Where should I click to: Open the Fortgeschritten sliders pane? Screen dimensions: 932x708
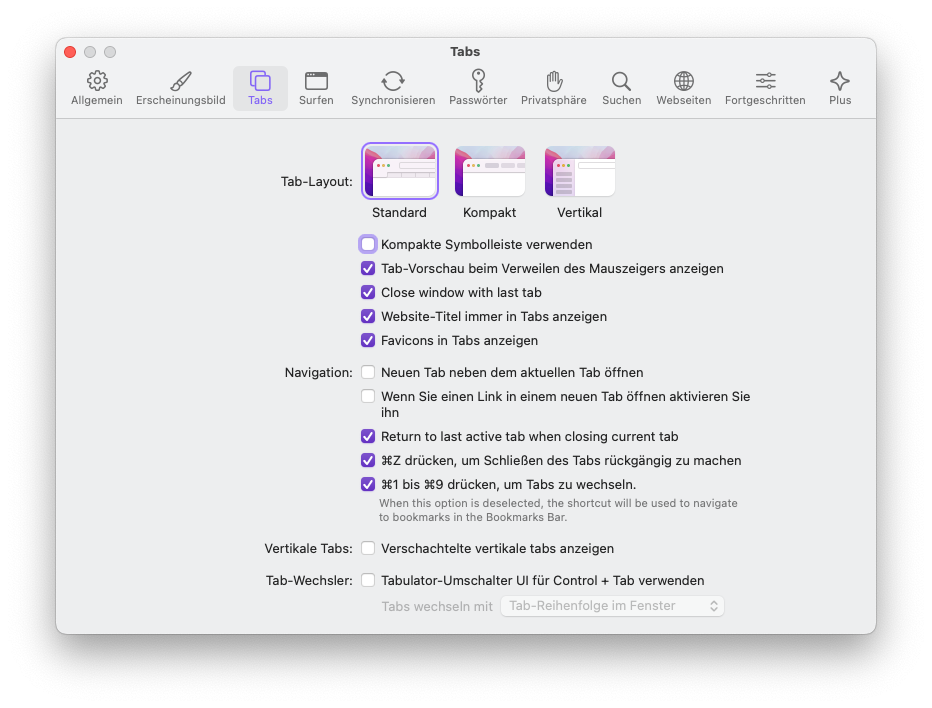tap(765, 88)
